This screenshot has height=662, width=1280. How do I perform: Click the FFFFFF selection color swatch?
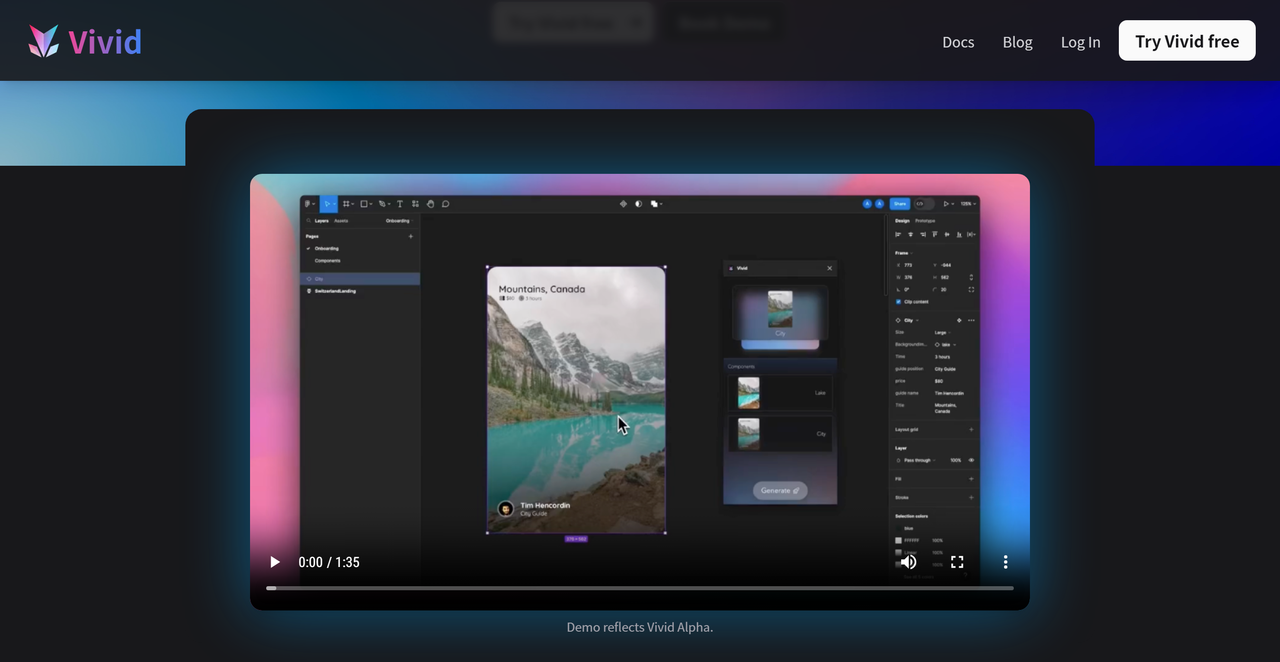pos(898,540)
